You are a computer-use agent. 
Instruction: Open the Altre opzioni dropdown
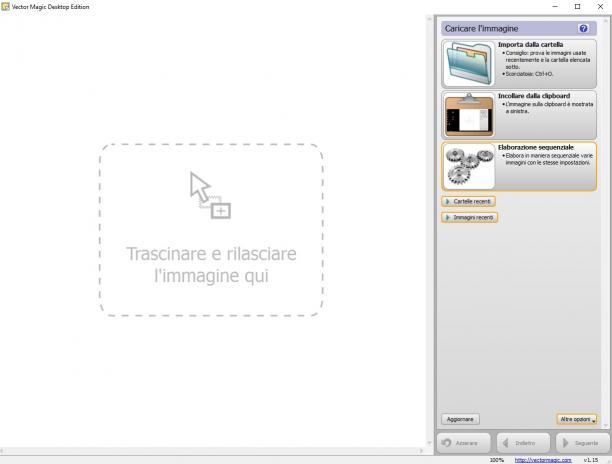(577, 419)
